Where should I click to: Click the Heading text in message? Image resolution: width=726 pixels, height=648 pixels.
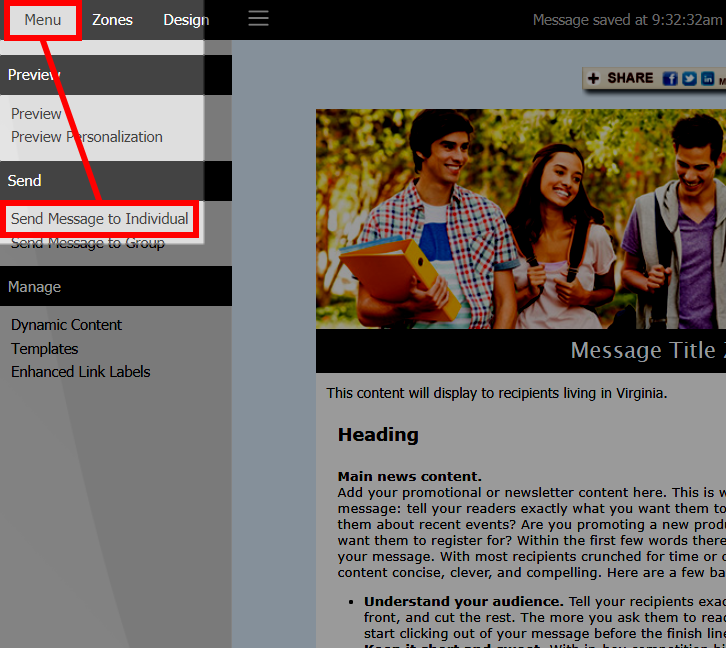coord(378,435)
